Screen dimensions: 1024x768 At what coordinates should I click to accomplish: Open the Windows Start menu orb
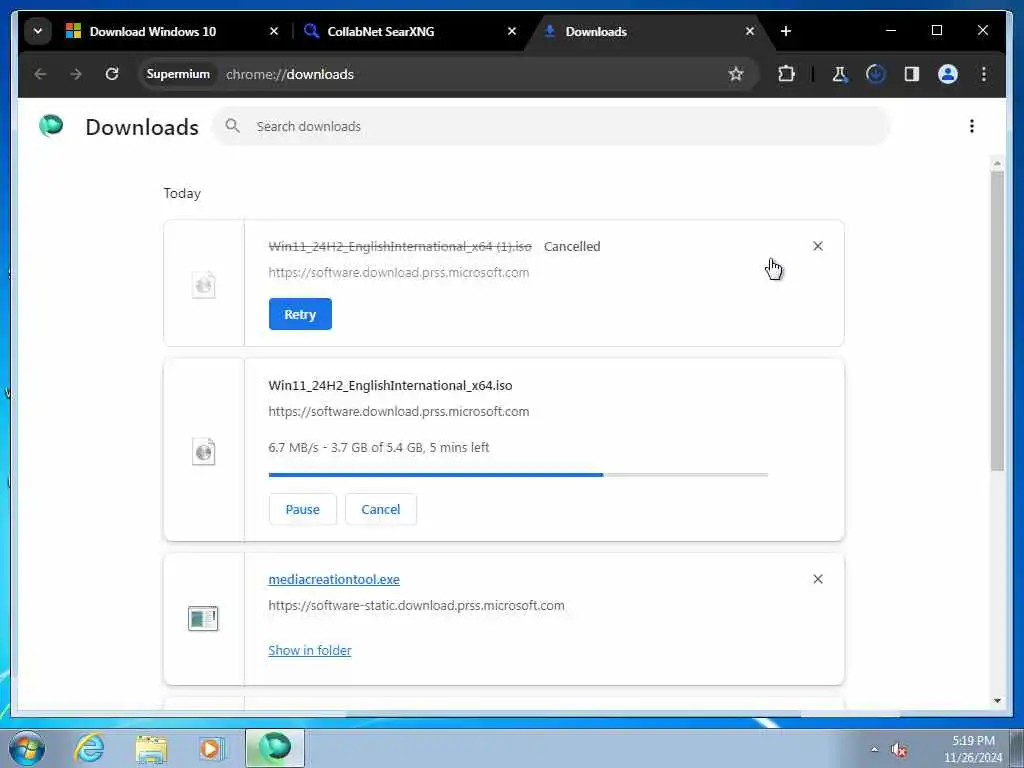[27, 748]
